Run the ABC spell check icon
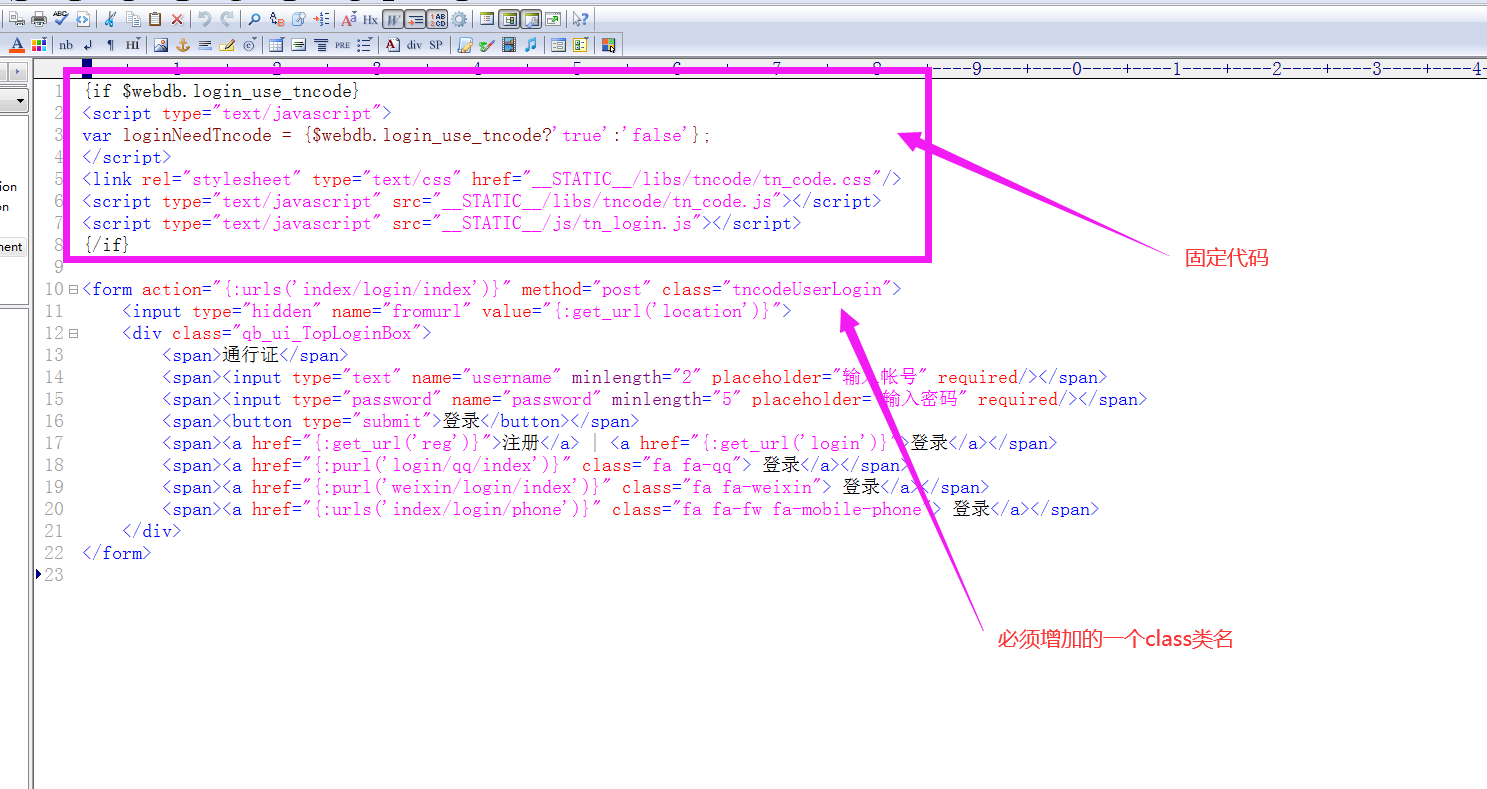This screenshot has height=789, width=1487. [61, 19]
